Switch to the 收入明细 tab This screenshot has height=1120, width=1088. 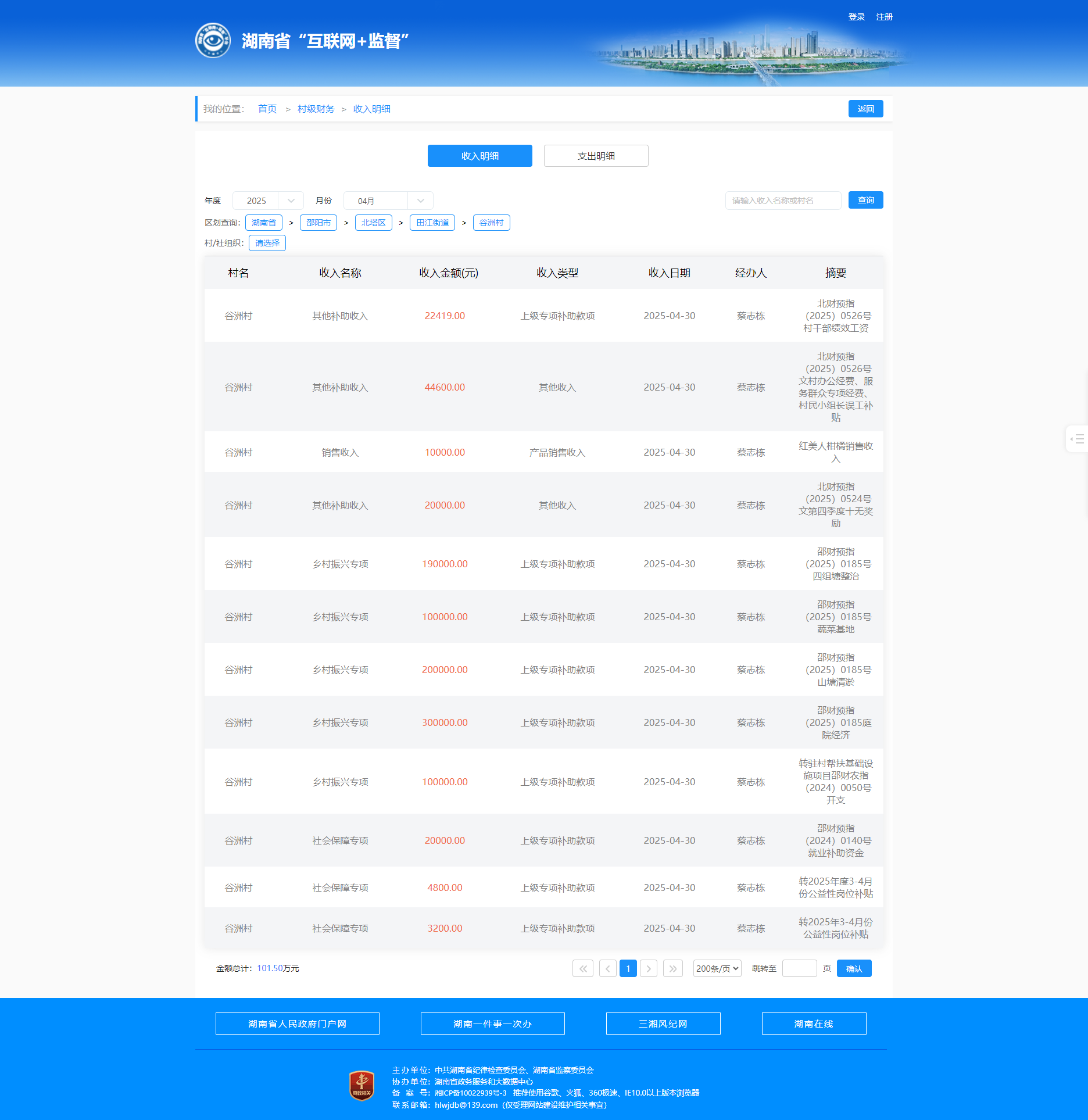coord(480,156)
